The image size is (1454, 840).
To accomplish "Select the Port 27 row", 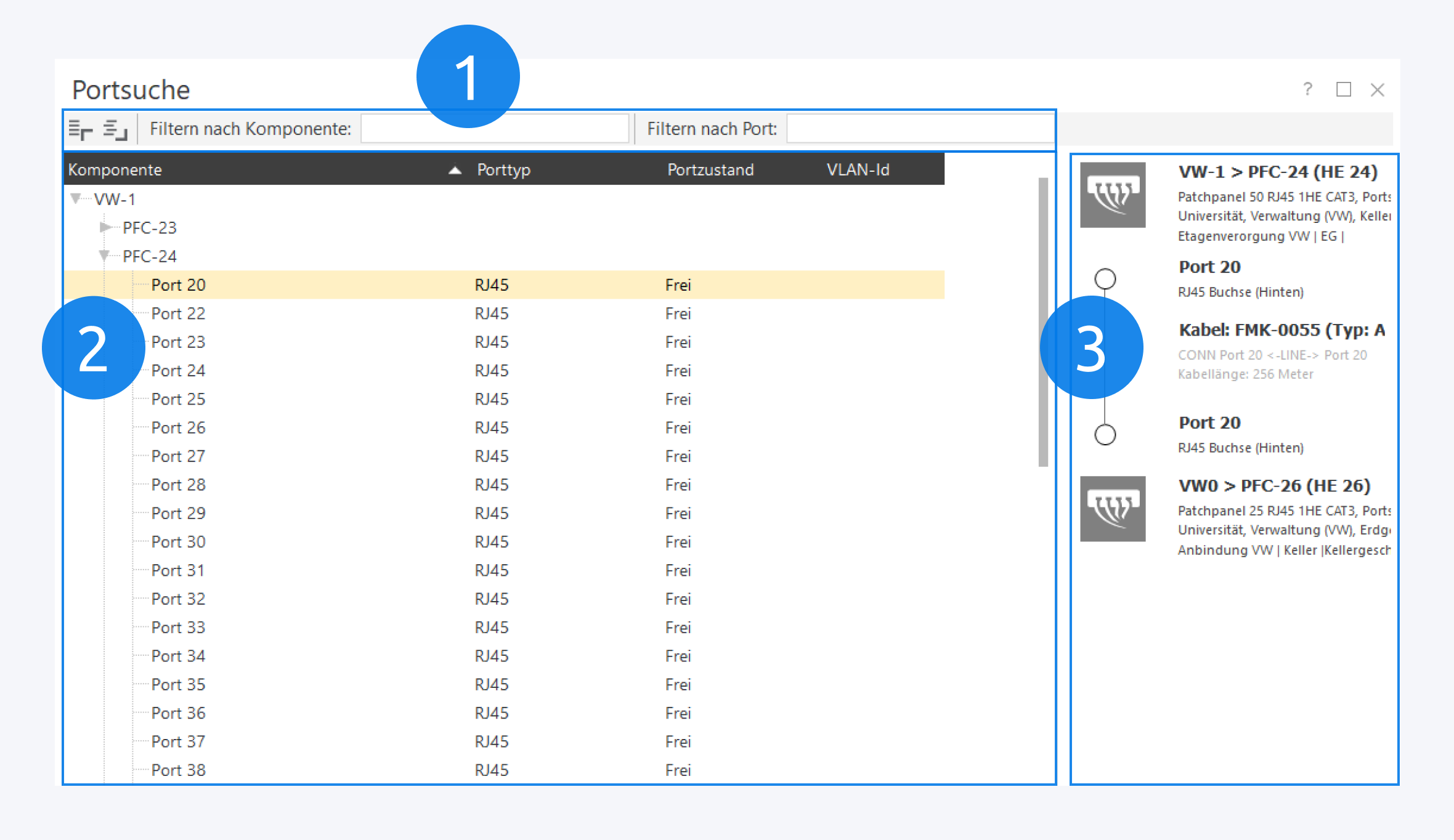I will pyautogui.click(x=179, y=456).
